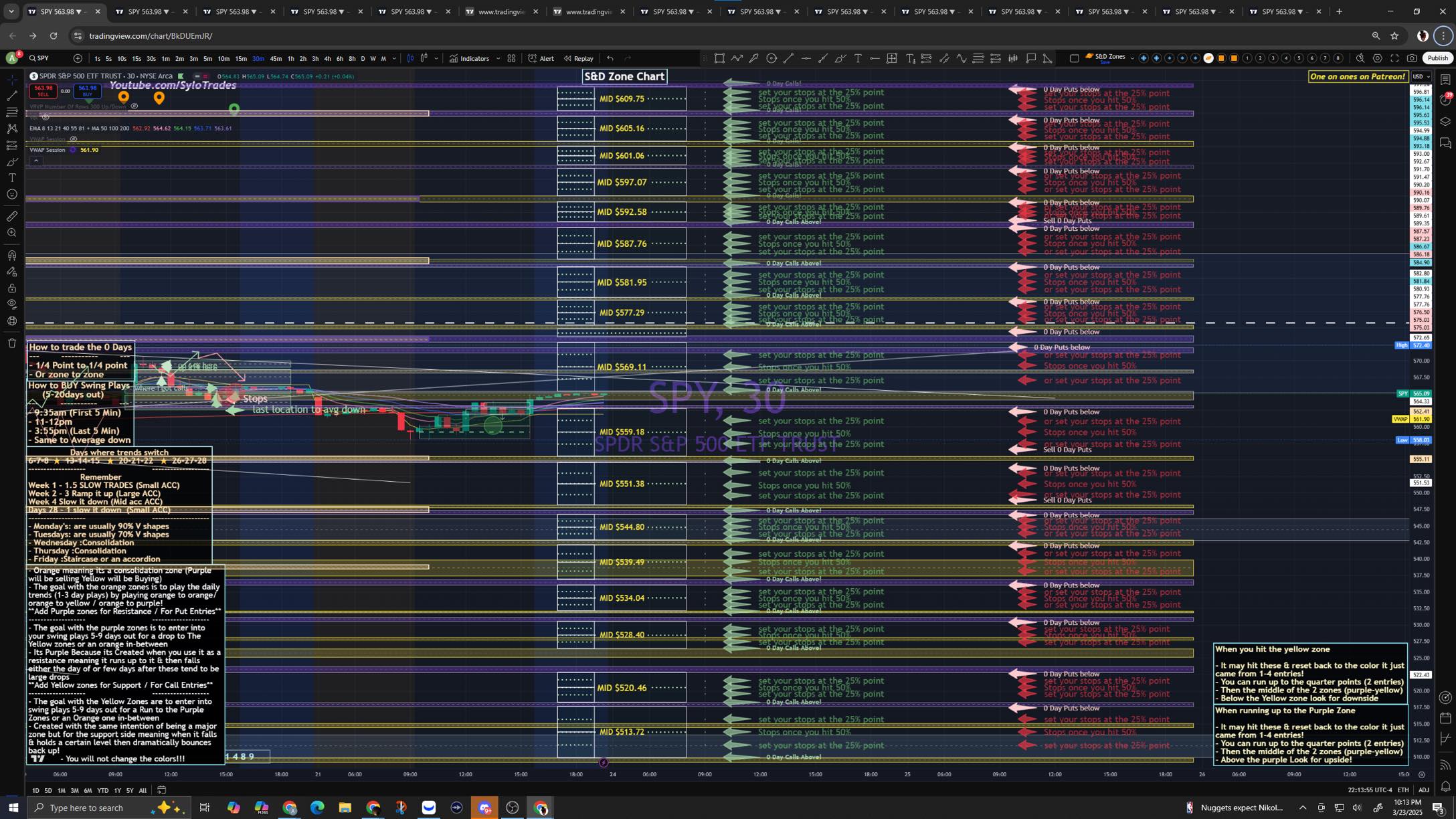
Task: Open the S&D Zones layout dropdown
Action: click(1132, 58)
